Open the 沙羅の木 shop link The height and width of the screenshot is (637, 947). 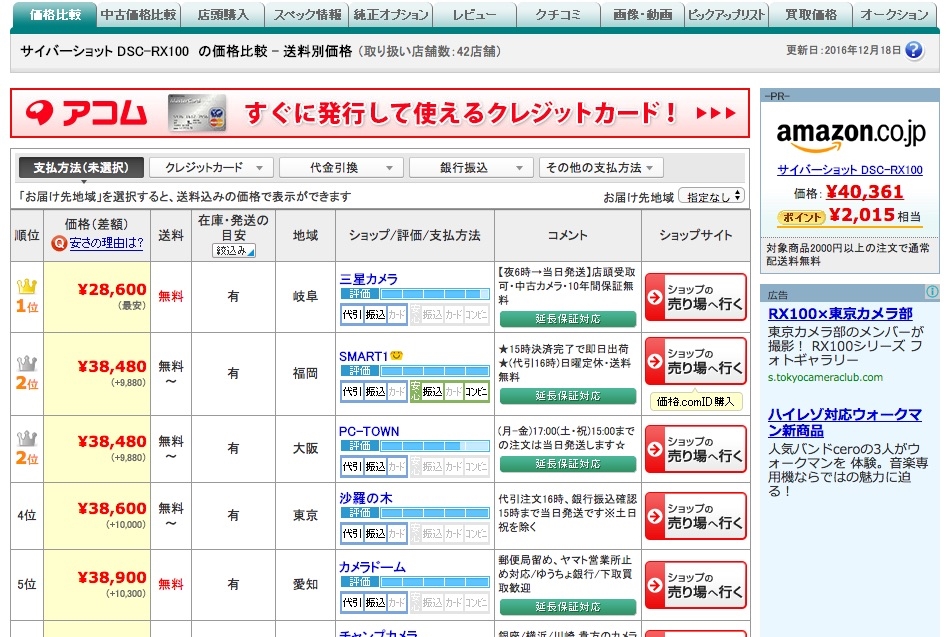coord(366,498)
